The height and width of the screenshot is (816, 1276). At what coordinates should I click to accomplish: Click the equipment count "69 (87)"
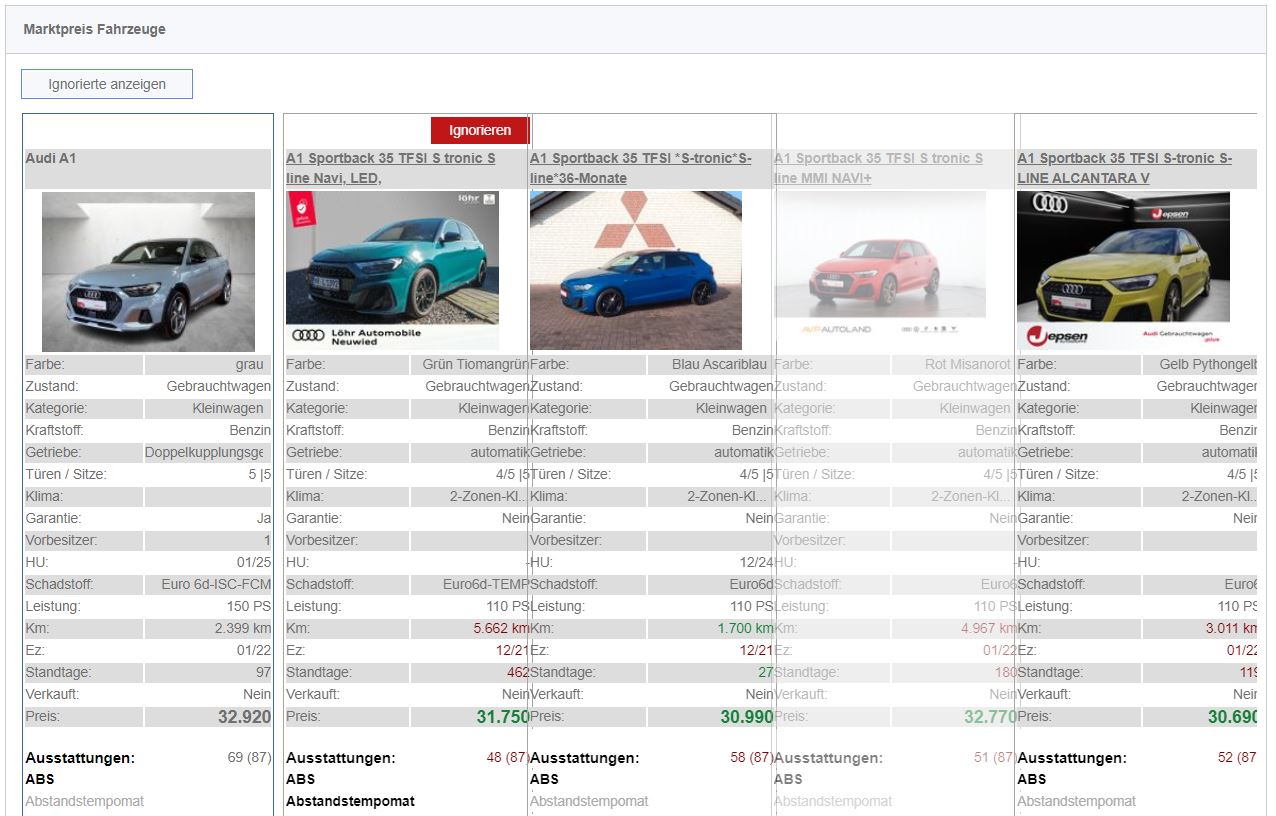point(250,758)
